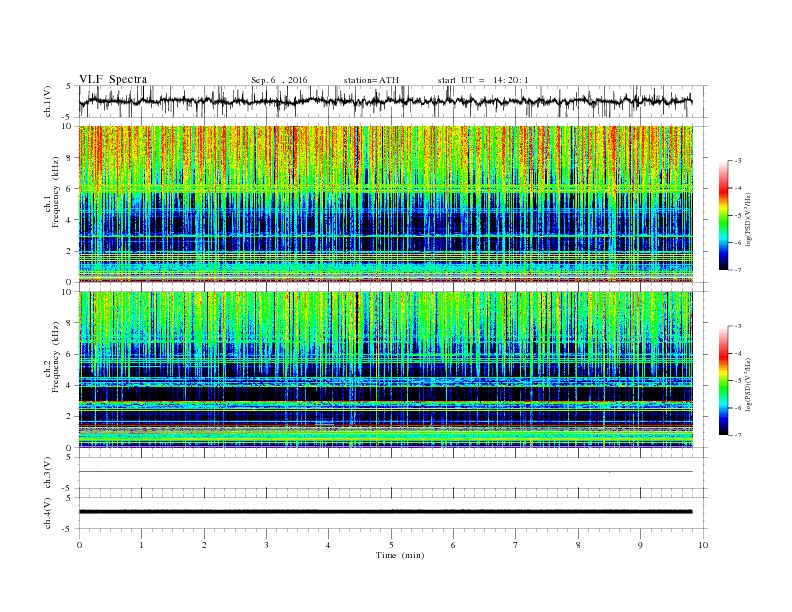Screen dimensions: 792x612
Task: Click the log(PSD) label beside ch.1 colorbar
Action: [x=749, y=219]
